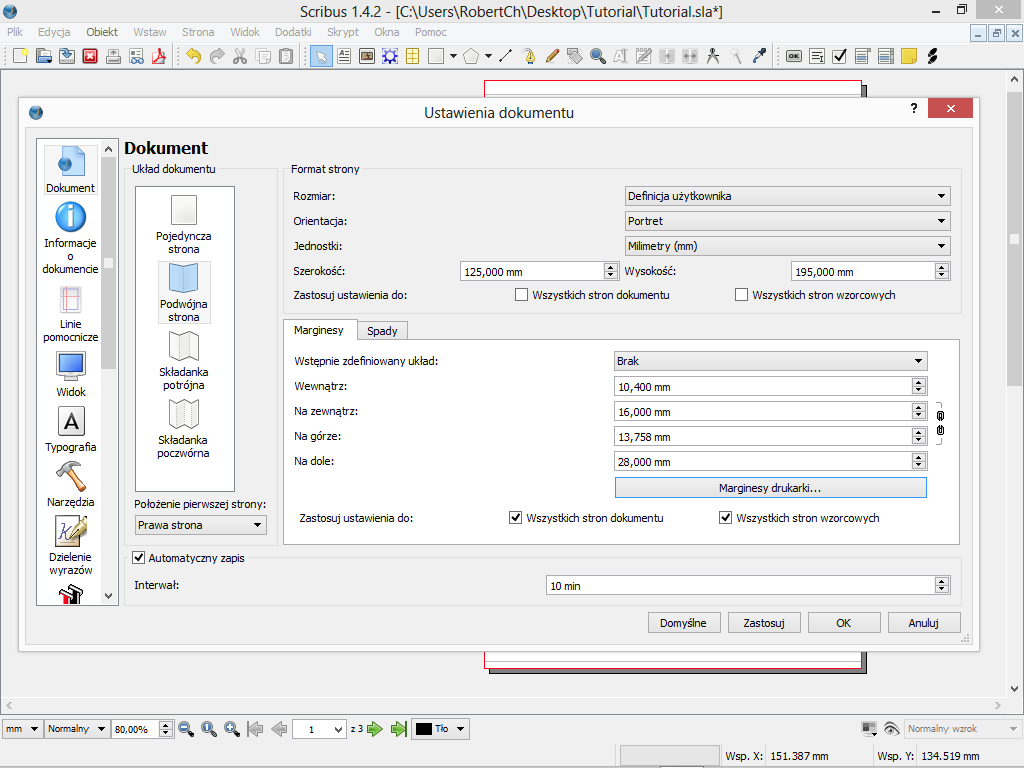
Task: Click the Zastosuj button
Action: click(764, 622)
